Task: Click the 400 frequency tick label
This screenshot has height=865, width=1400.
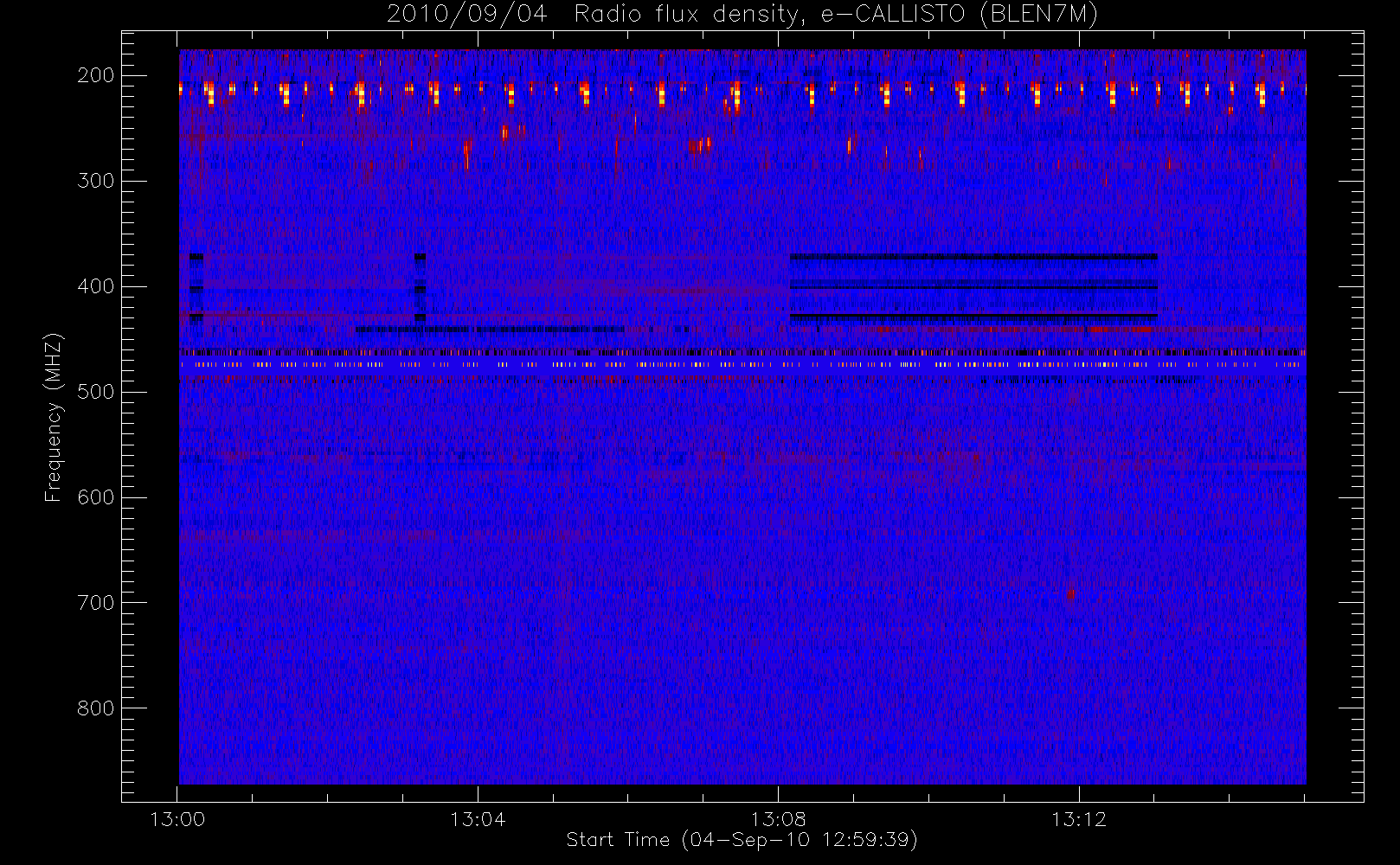Action: [x=95, y=286]
